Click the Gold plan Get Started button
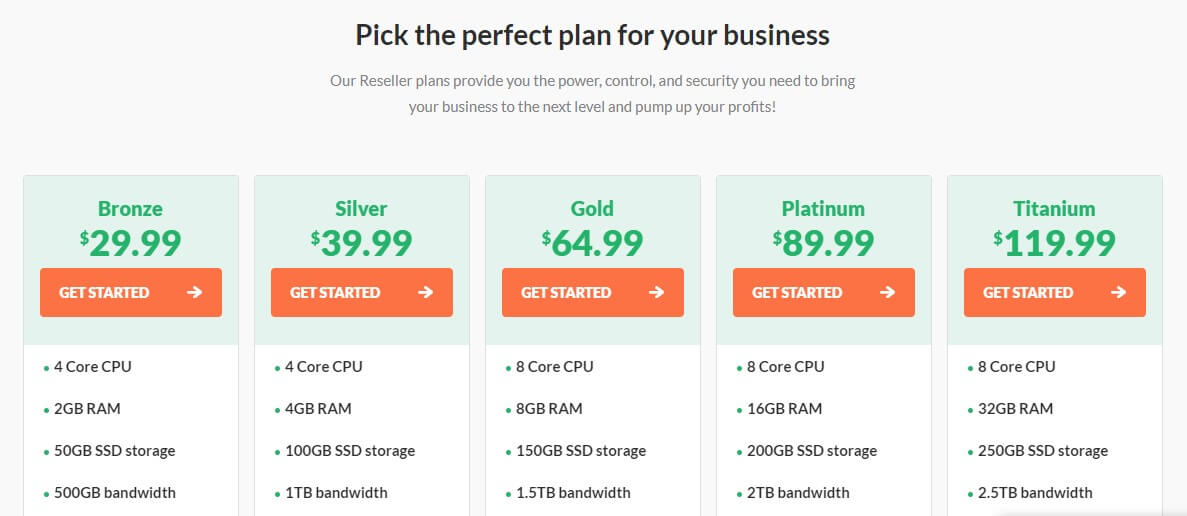The width and height of the screenshot is (1187, 516). (x=593, y=292)
